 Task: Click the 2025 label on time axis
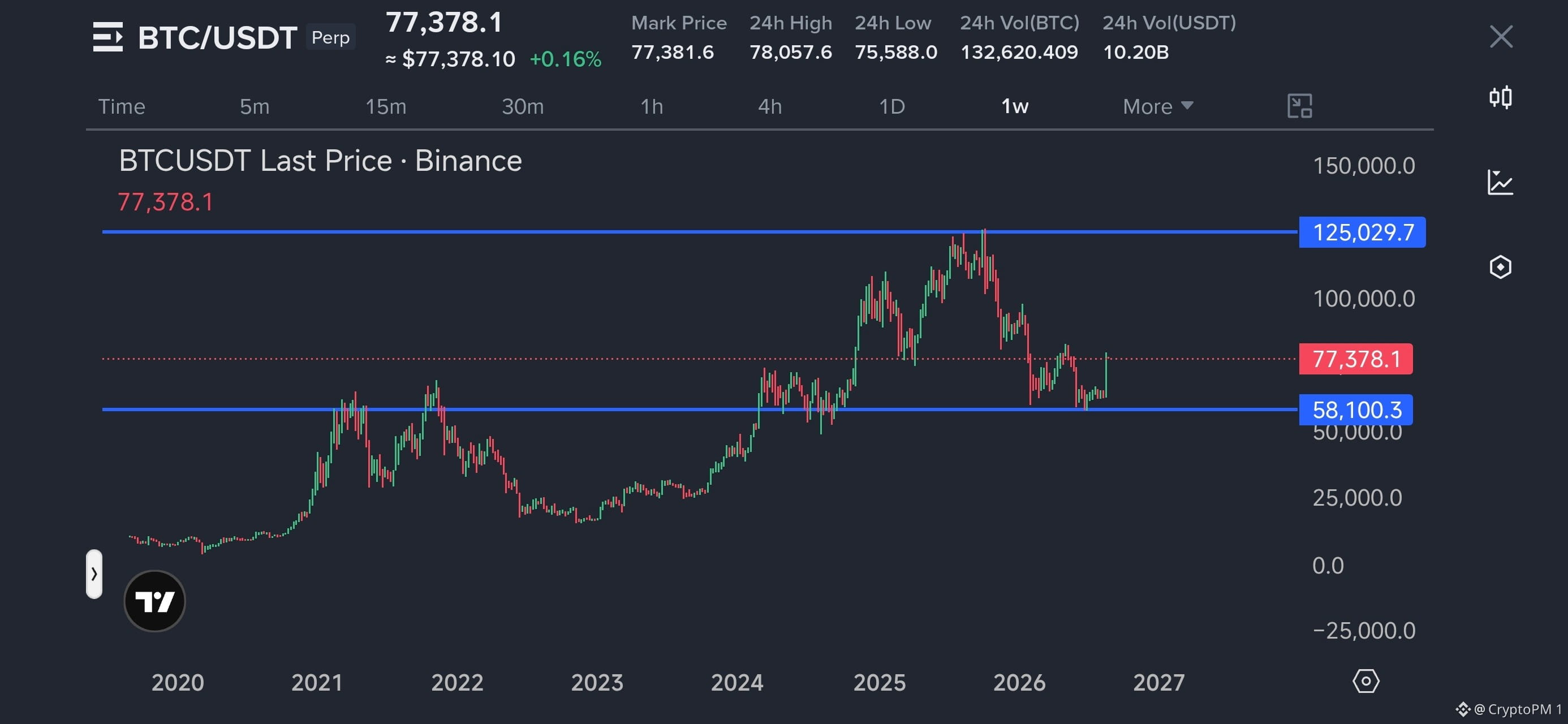pyautogui.click(x=880, y=683)
